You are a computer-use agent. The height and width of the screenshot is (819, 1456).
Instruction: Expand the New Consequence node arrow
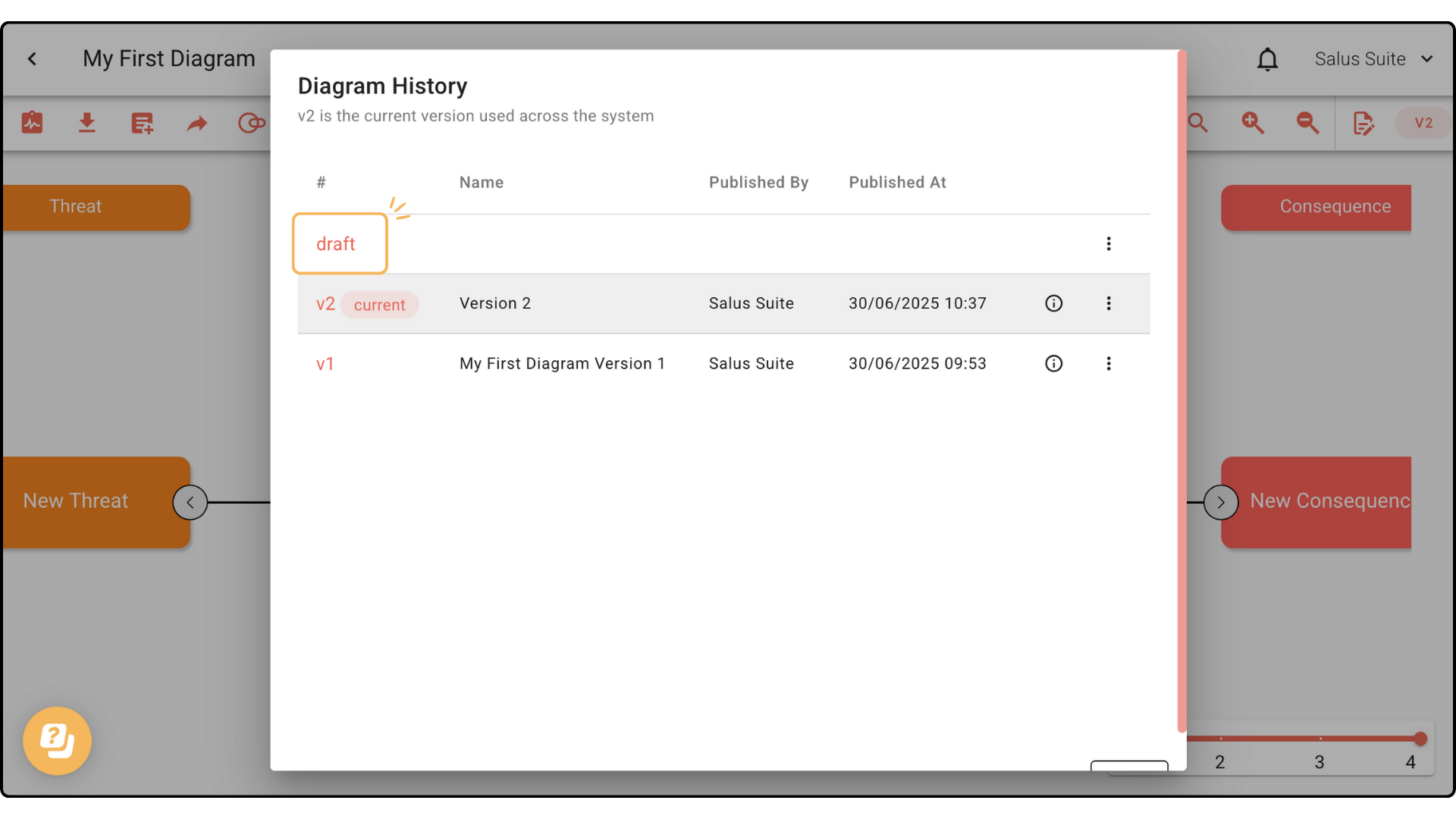pyautogui.click(x=1220, y=502)
